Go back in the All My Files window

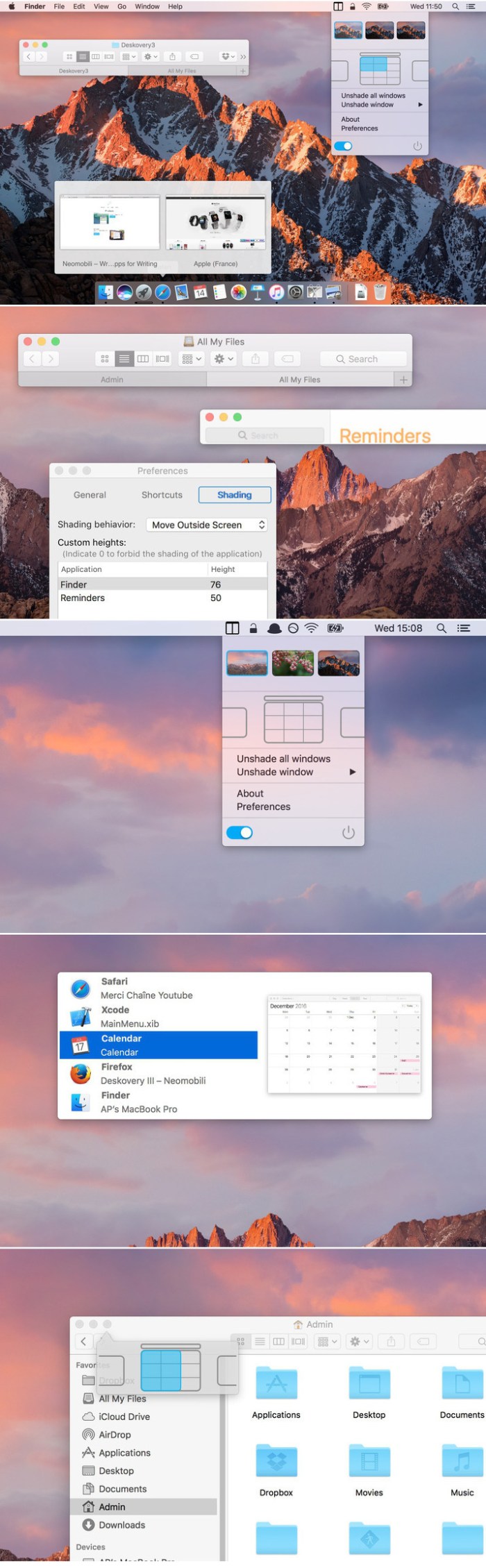click(32, 359)
